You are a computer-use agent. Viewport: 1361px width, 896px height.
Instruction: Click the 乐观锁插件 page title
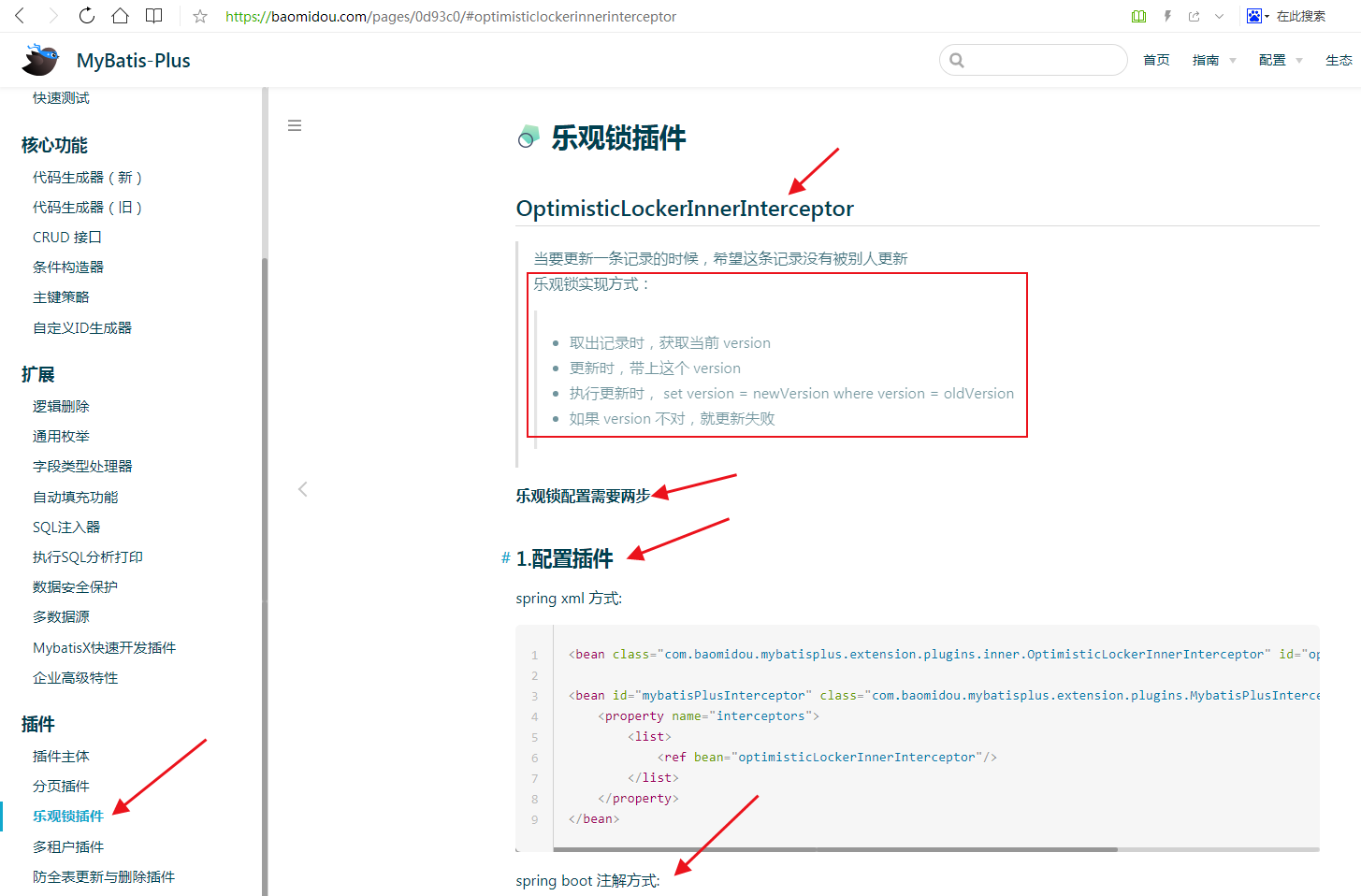[x=619, y=138]
